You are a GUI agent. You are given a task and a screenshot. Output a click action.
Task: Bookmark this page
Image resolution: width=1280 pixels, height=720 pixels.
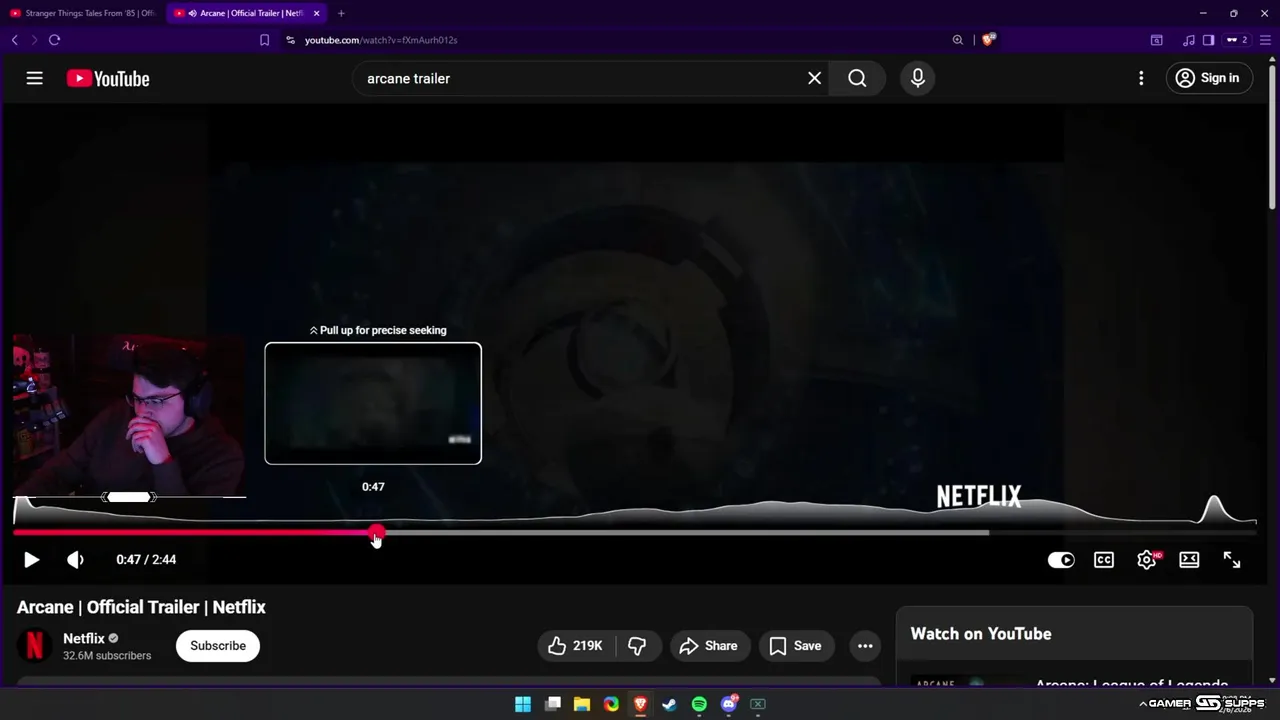tap(264, 40)
